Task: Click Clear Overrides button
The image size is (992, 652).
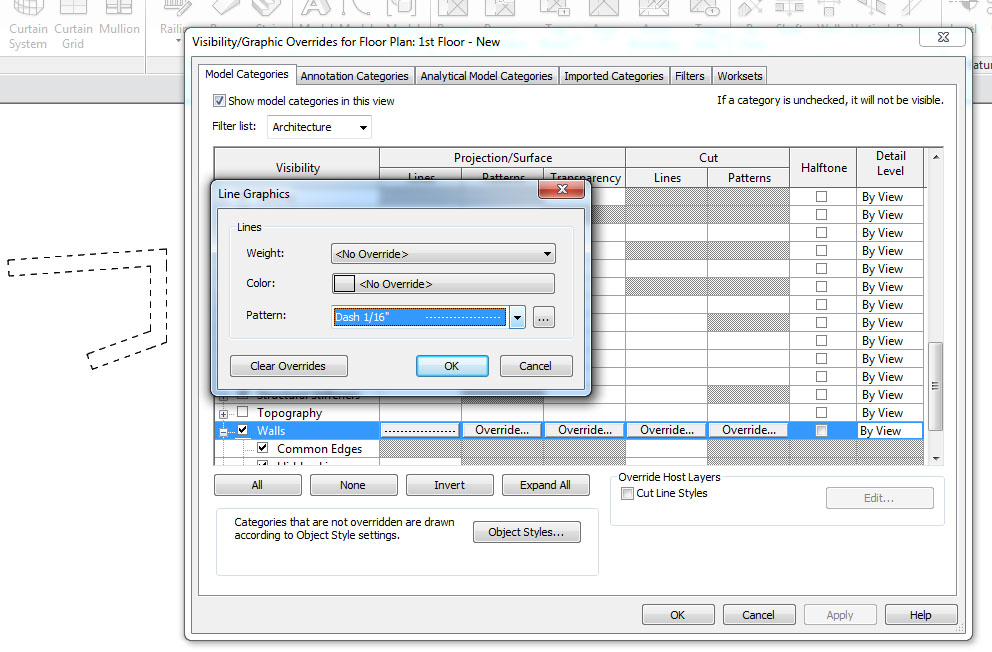Action: [x=288, y=366]
